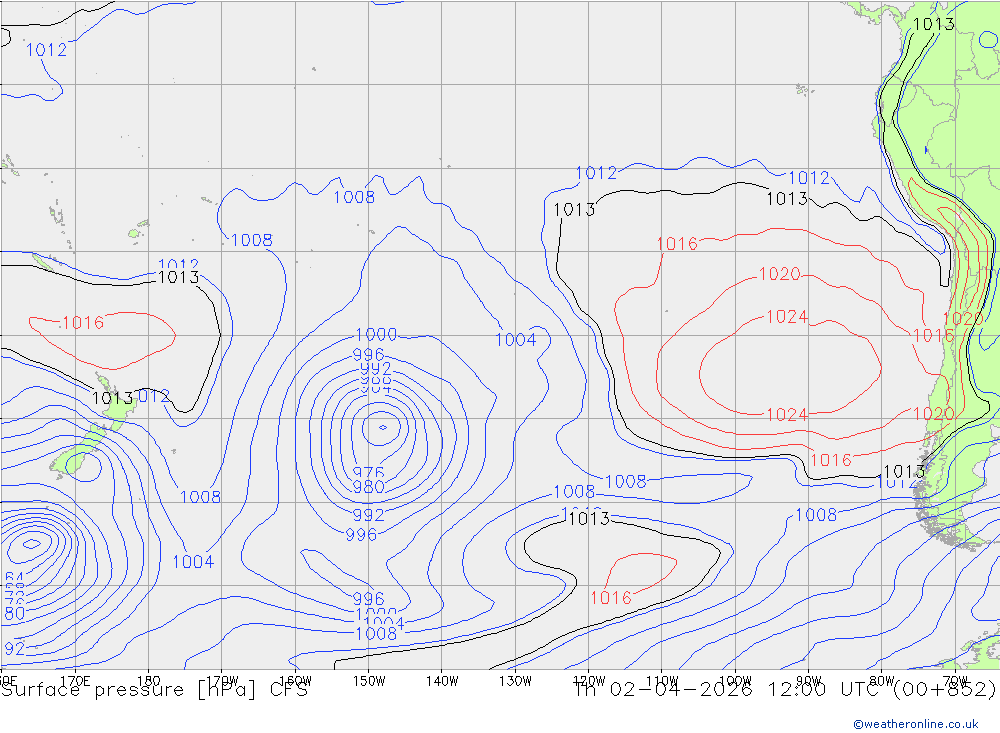Open the ©weatheronline.co.uk credit link
This screenshot has height=733, width=1000.
tap(916, 724)
